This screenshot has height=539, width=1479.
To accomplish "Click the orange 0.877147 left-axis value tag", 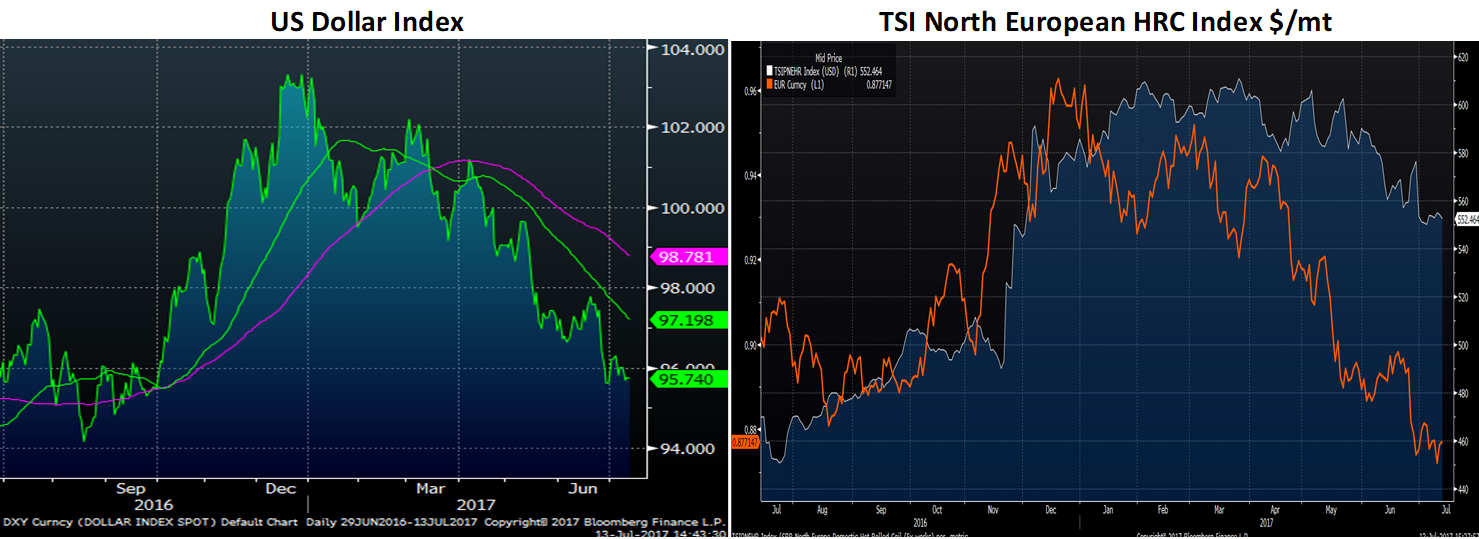I will [x=745, y=441].
